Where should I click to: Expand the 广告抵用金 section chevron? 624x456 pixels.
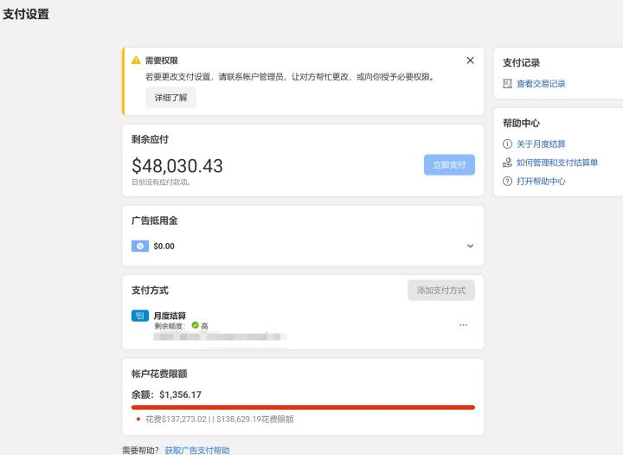(470, 246)
